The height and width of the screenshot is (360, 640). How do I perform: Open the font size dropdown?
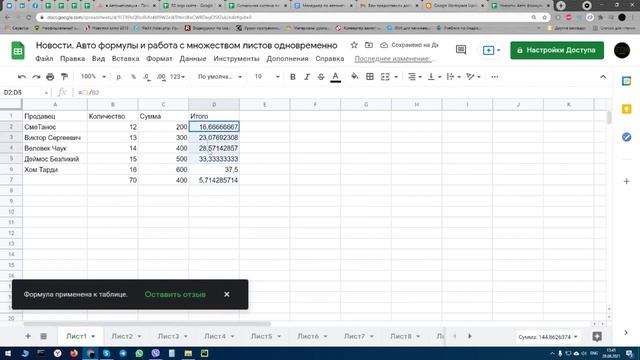click(x=267, y=77)
